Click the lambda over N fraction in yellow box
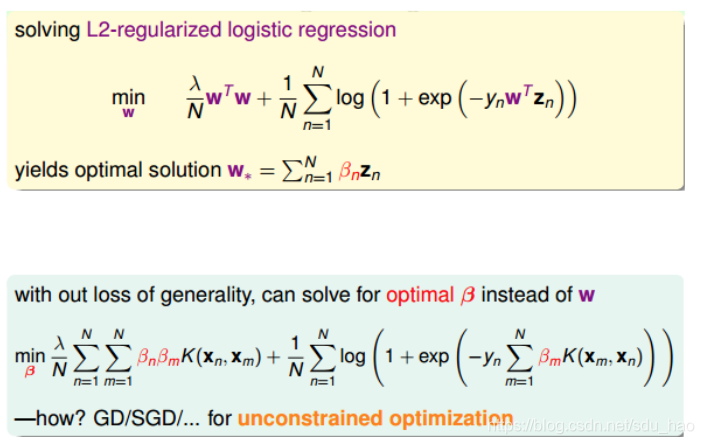This screenshot has width=704, height=444. (x=195, y=97)
